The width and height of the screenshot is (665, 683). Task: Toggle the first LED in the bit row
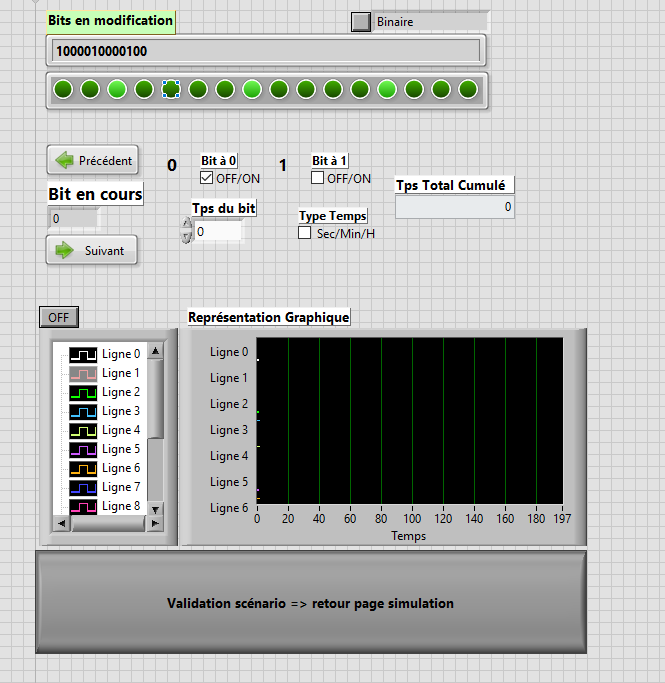coord(63,90)
